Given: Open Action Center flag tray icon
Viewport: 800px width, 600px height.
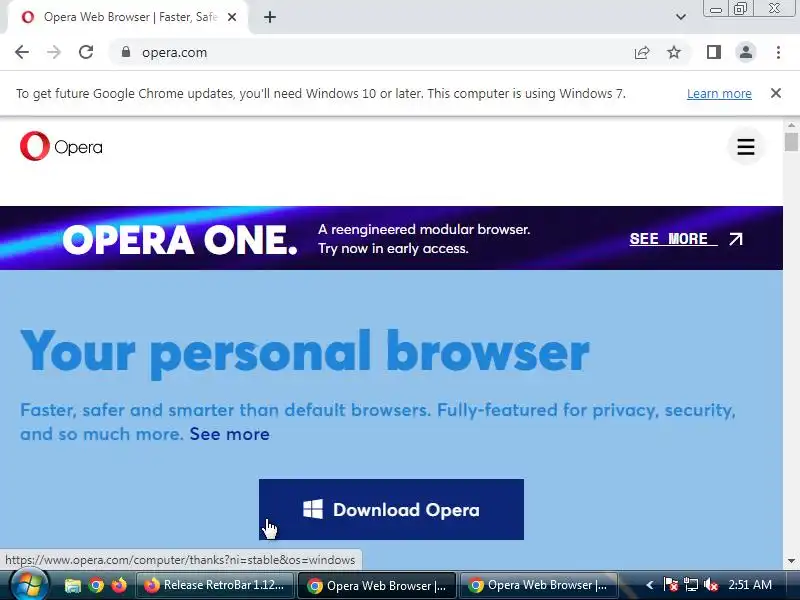Looking at the screenshot, I should click(x=670, y=585).
